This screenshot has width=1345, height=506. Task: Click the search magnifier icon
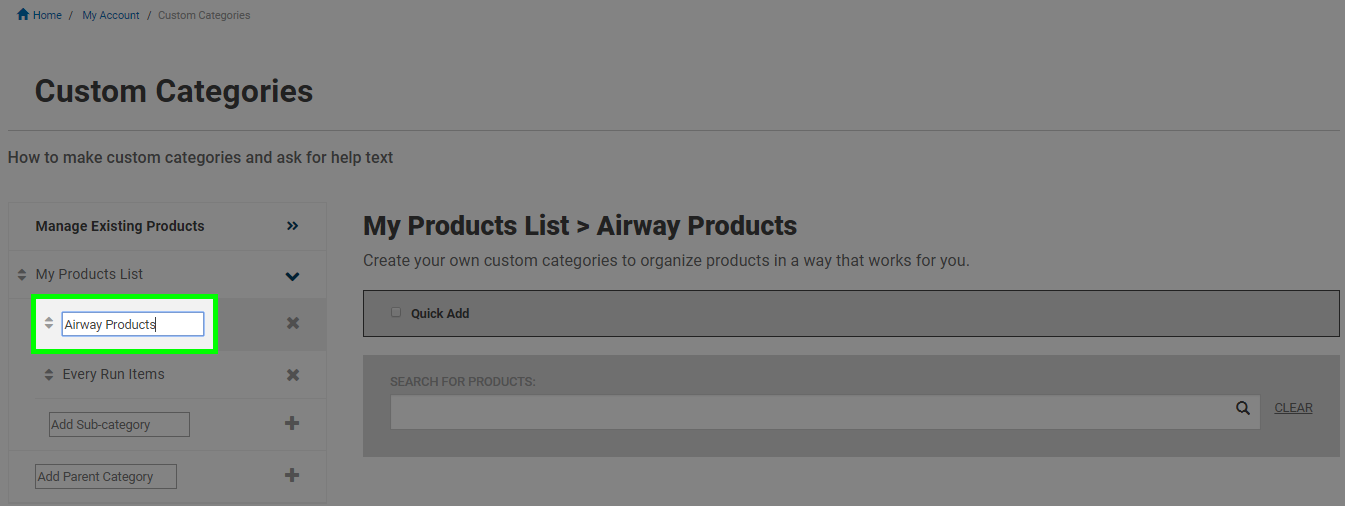[1243, 408]
